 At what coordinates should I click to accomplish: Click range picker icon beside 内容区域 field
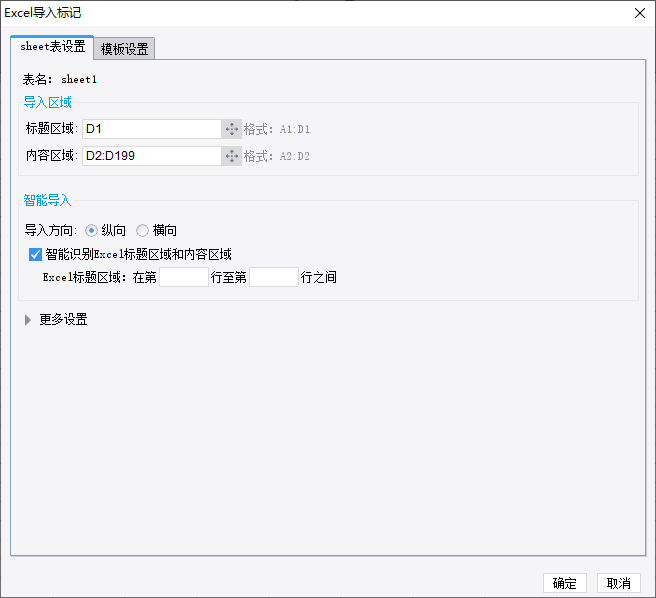231,156
